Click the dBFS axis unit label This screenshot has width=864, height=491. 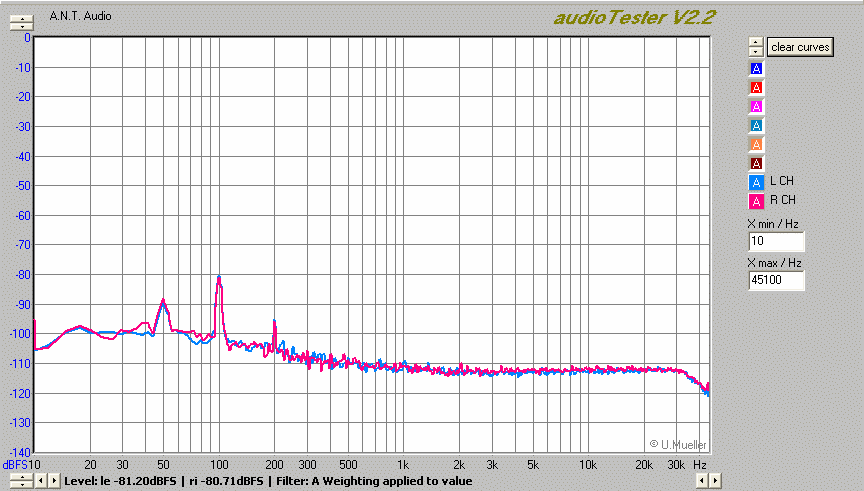pos(15,465)
